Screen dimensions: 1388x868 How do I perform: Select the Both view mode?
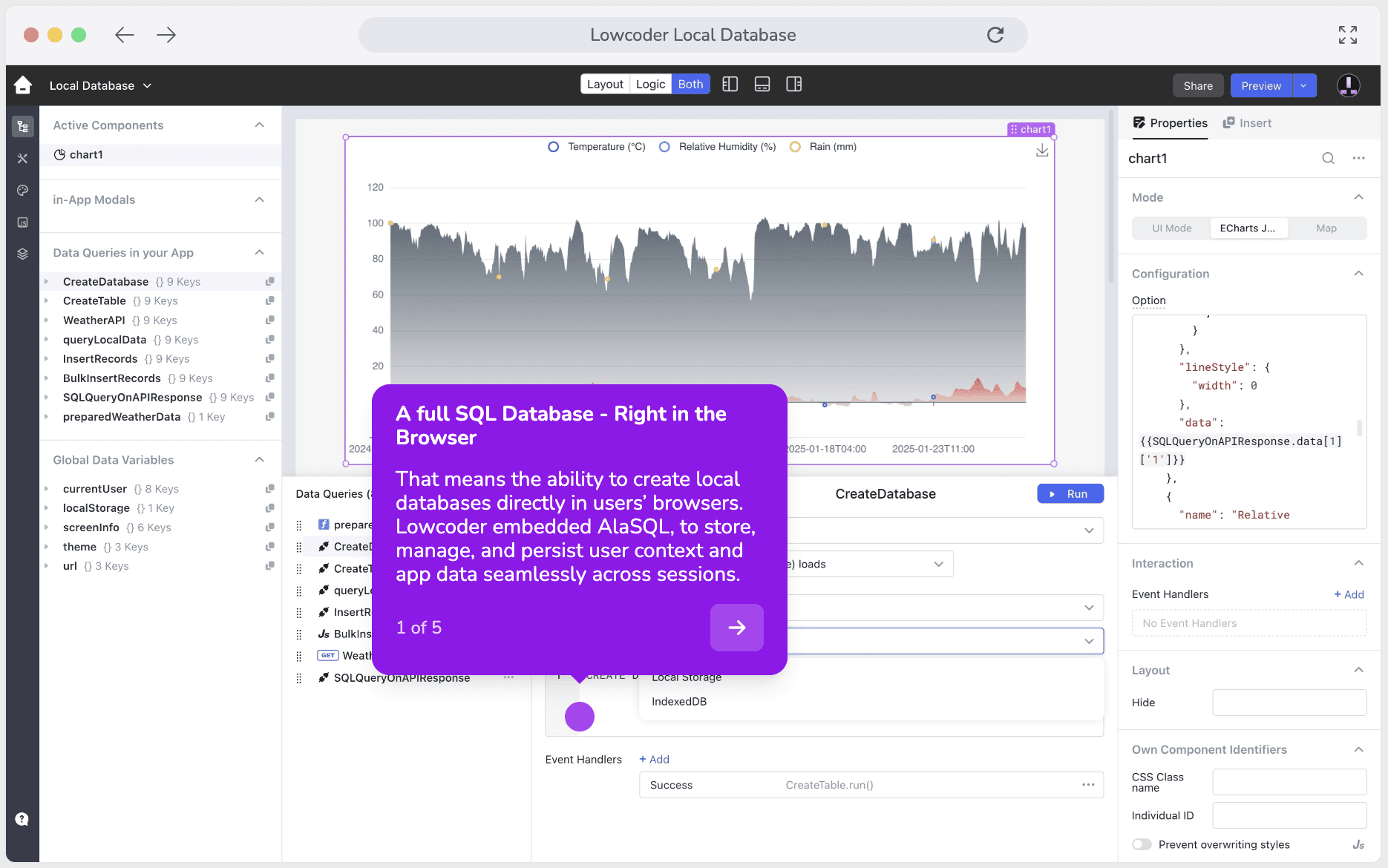[690, 85]
